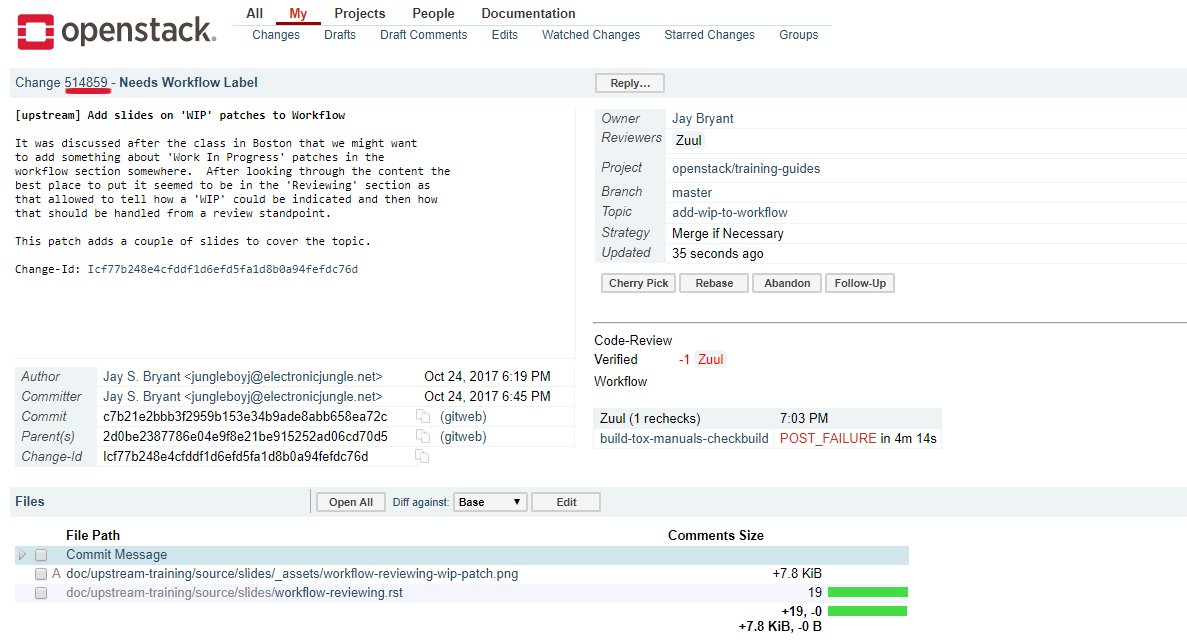Check the box for workflow-reviewing.rst

41,593
